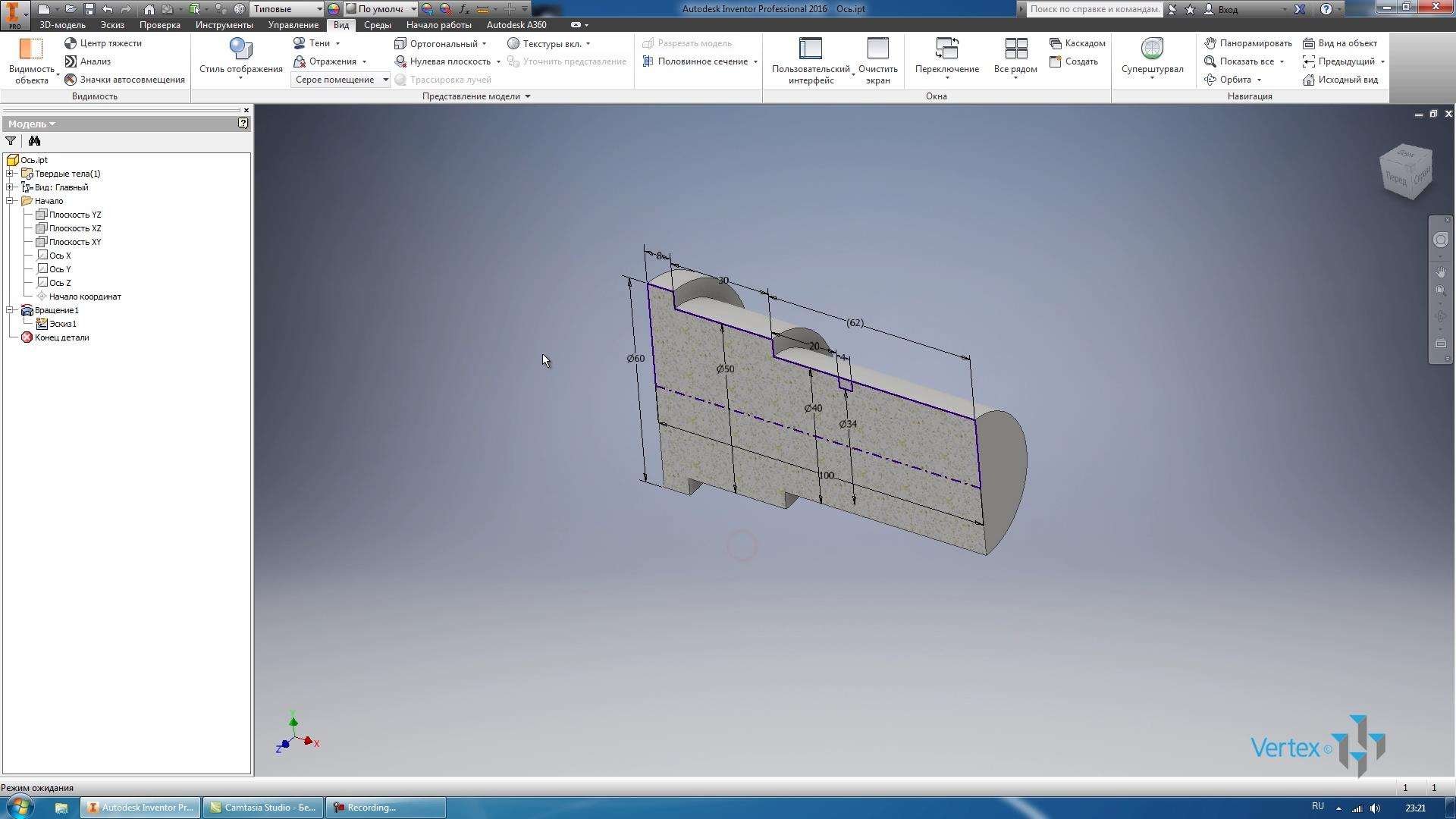The width and height of the screenshot is (1456, 819).
Task: Click the filter funnel icon in browser
Action: click(11, 141)
